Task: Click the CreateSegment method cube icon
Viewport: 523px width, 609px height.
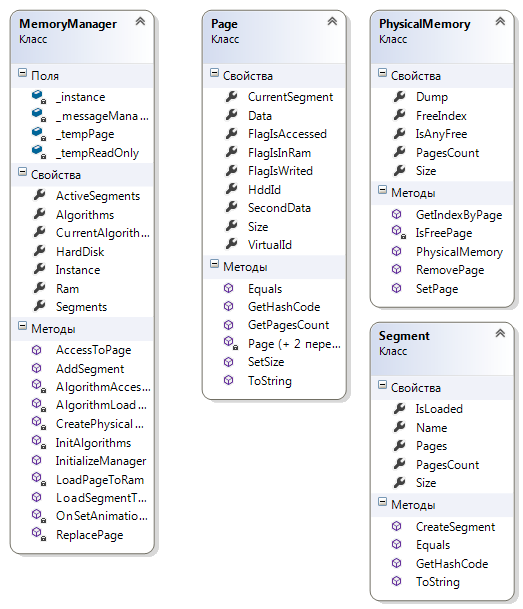Action: (396, 526)
